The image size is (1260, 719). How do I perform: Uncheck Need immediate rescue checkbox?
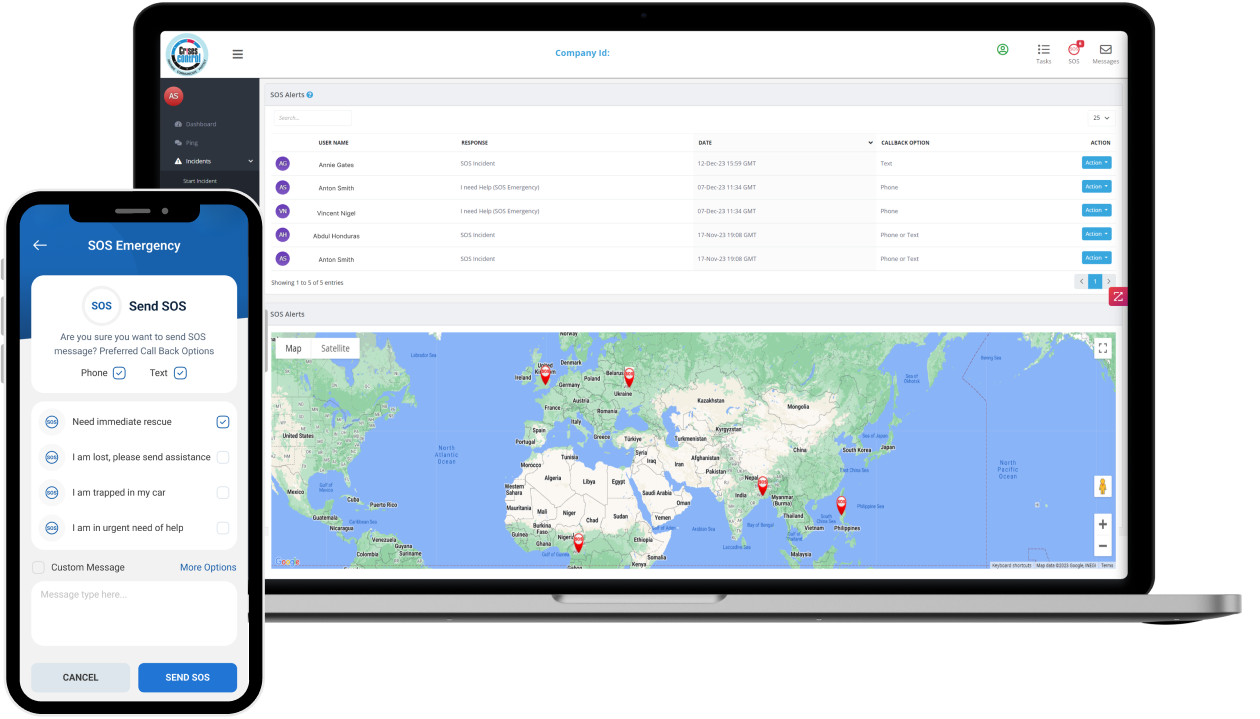[223, 422]
